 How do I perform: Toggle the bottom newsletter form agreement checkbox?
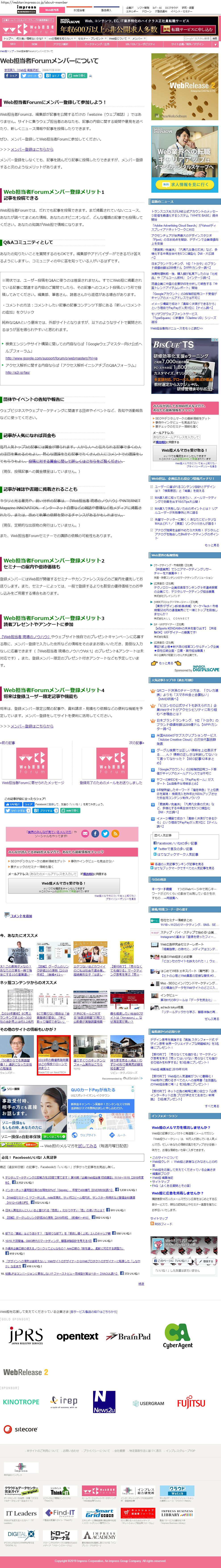tap(81, 874)
